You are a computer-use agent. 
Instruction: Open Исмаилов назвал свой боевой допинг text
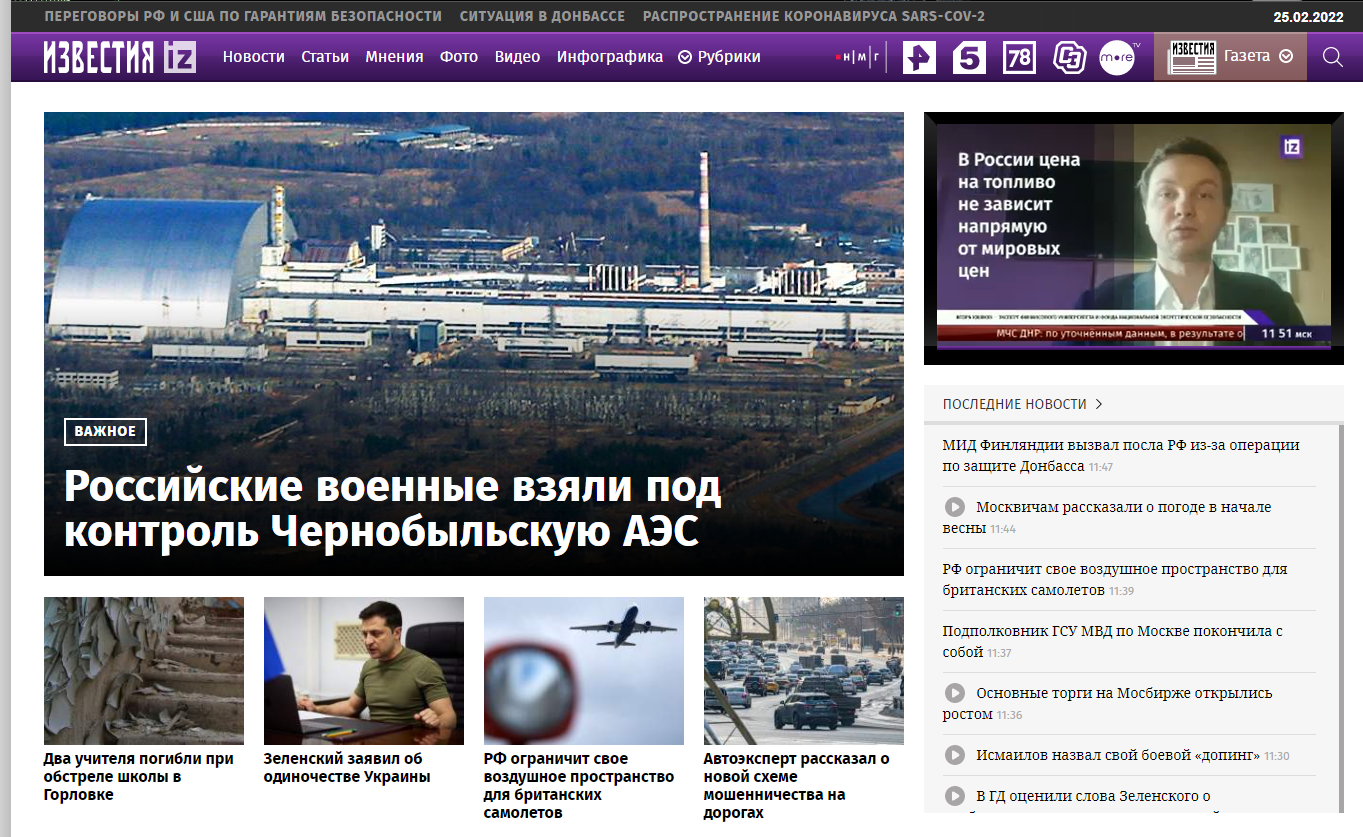[x=1118, y=756]
